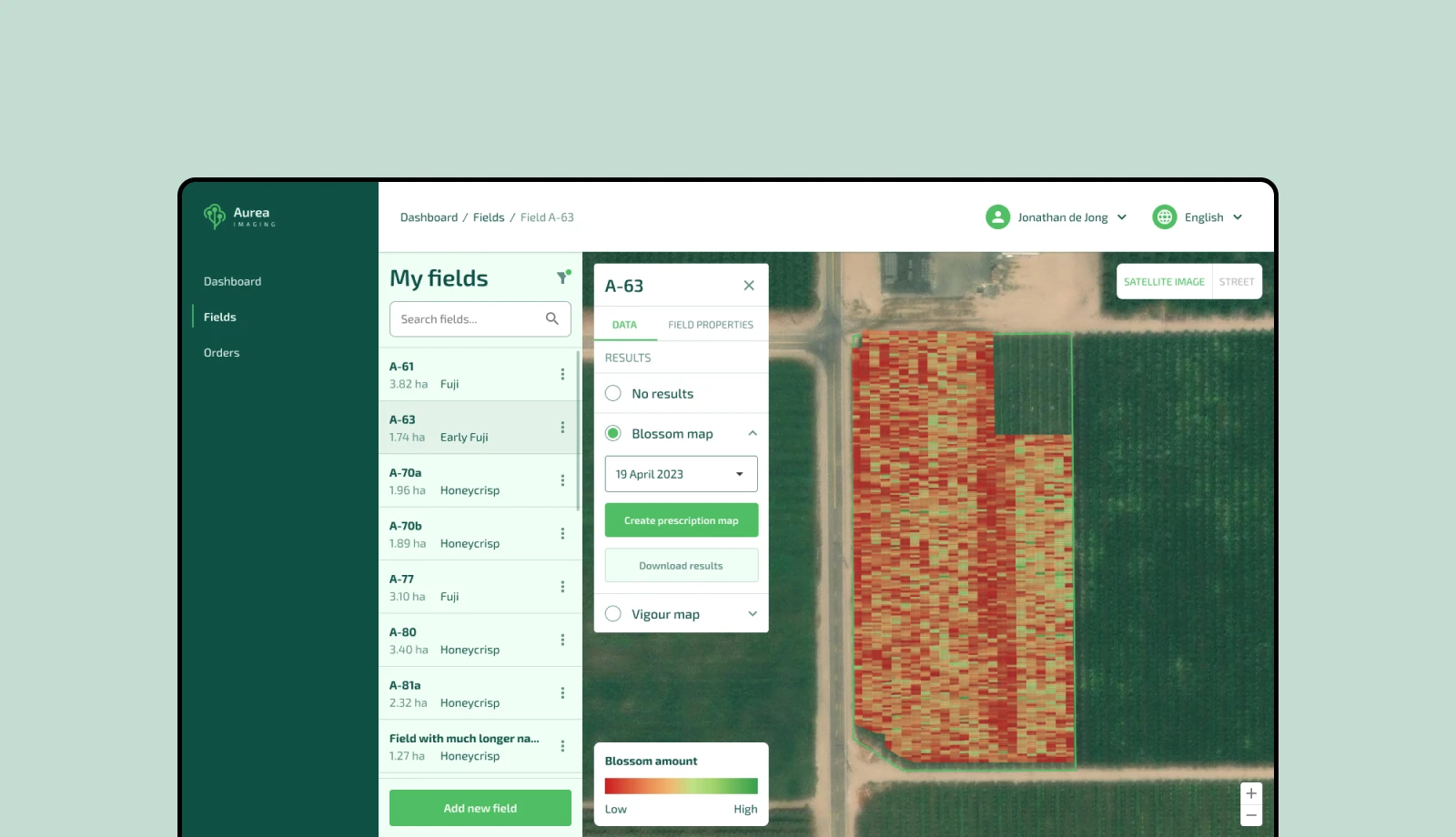This screenshot has width=1456, height=837.
Task: Click the Blossom amount color gradient
Action: [x=682, y=786]
